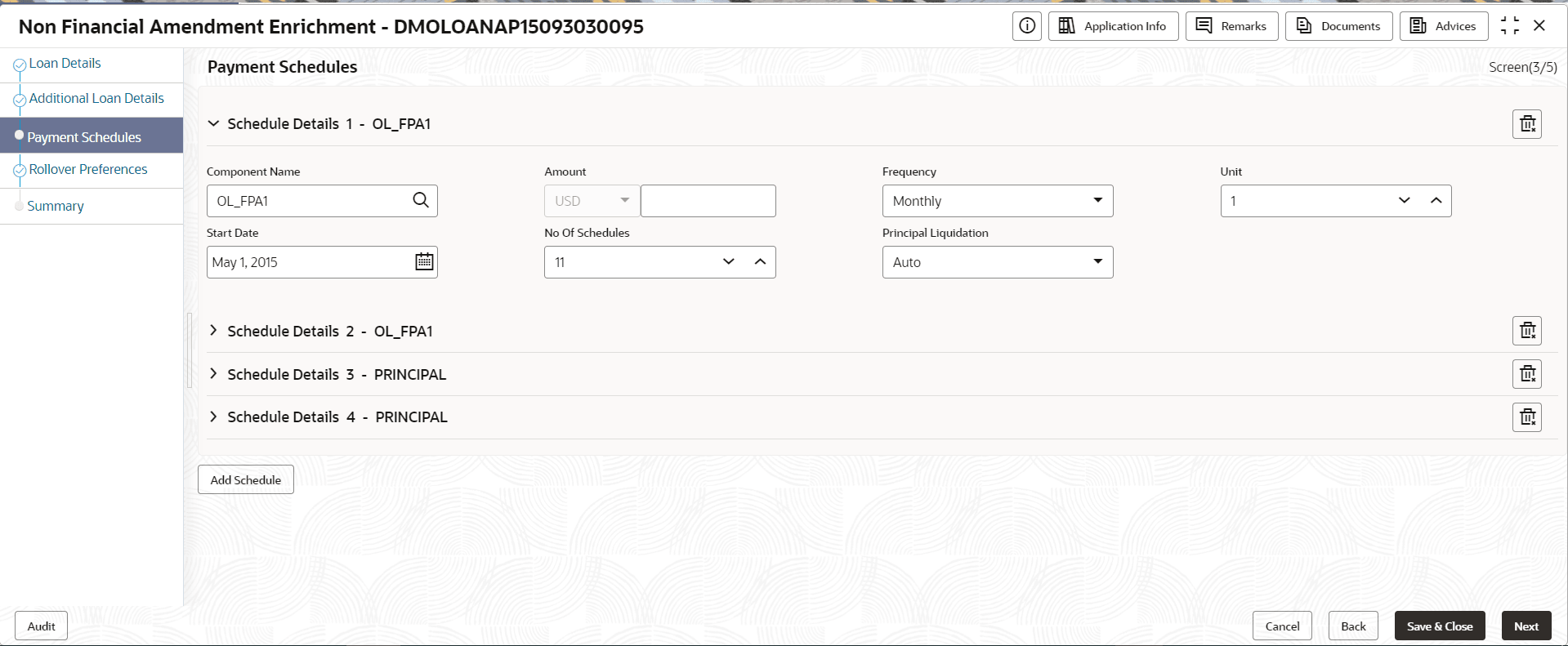Click the Add Schedule button
Viewport: 1568px width, 646px height.
pos(246,479)
